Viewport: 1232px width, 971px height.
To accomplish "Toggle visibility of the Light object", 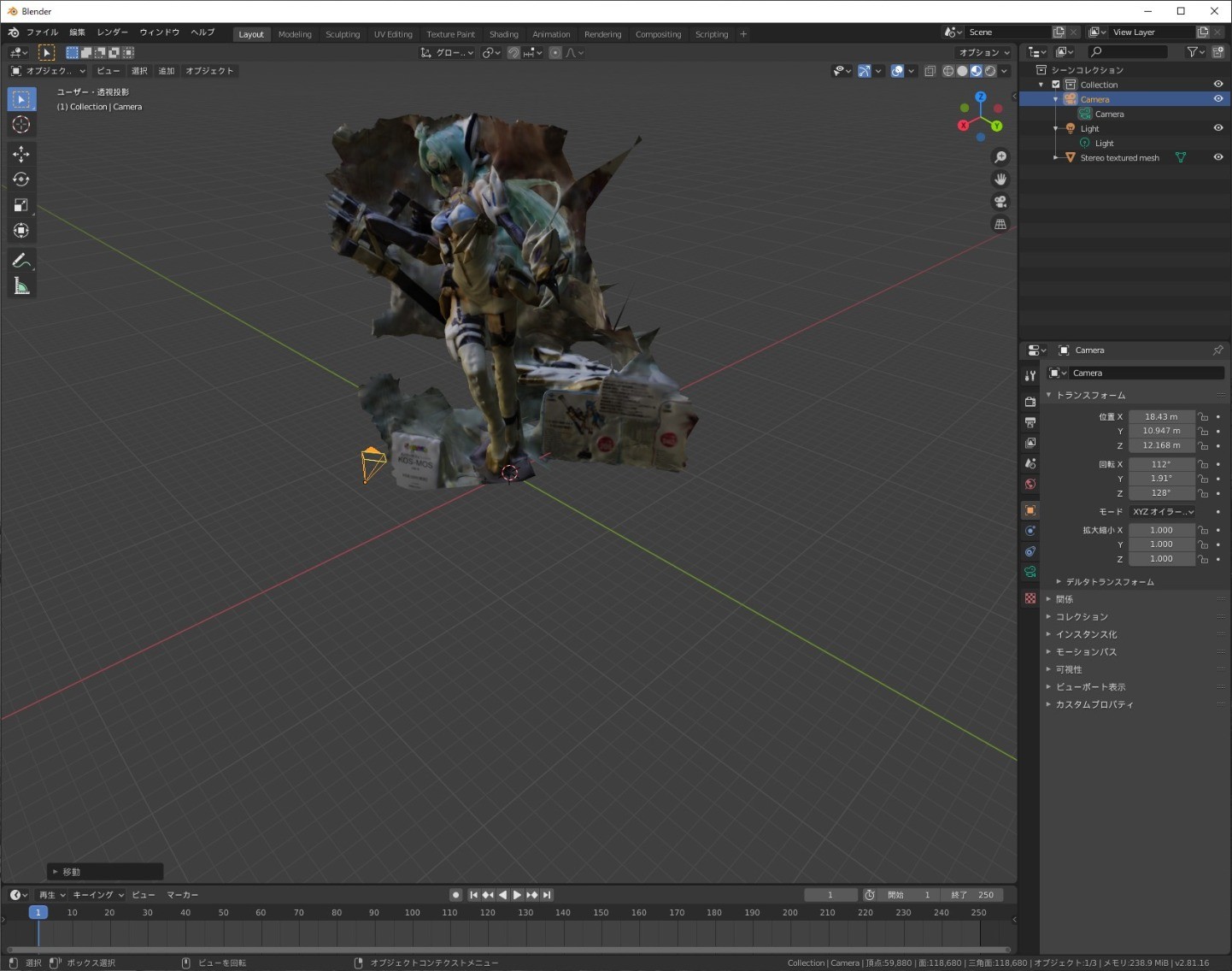I will 1218,128.
